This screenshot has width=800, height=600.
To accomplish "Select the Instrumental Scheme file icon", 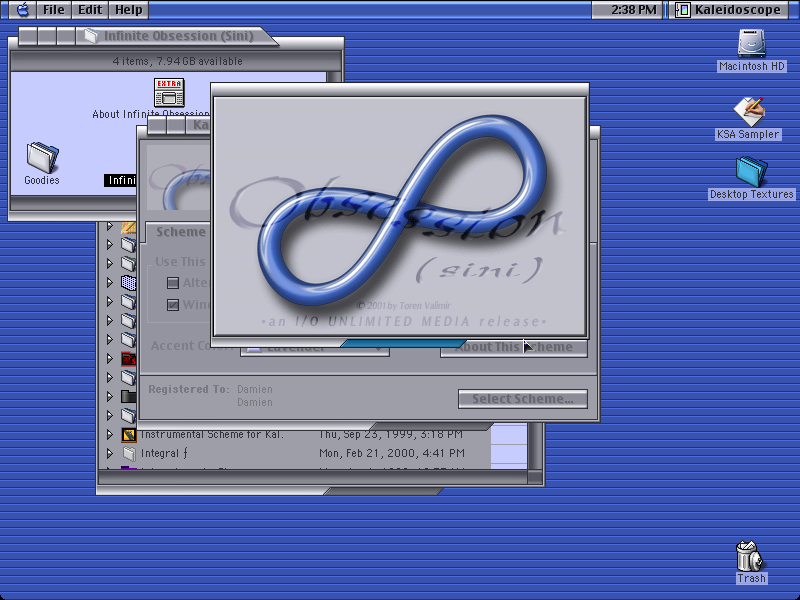I will pos(129,435).
